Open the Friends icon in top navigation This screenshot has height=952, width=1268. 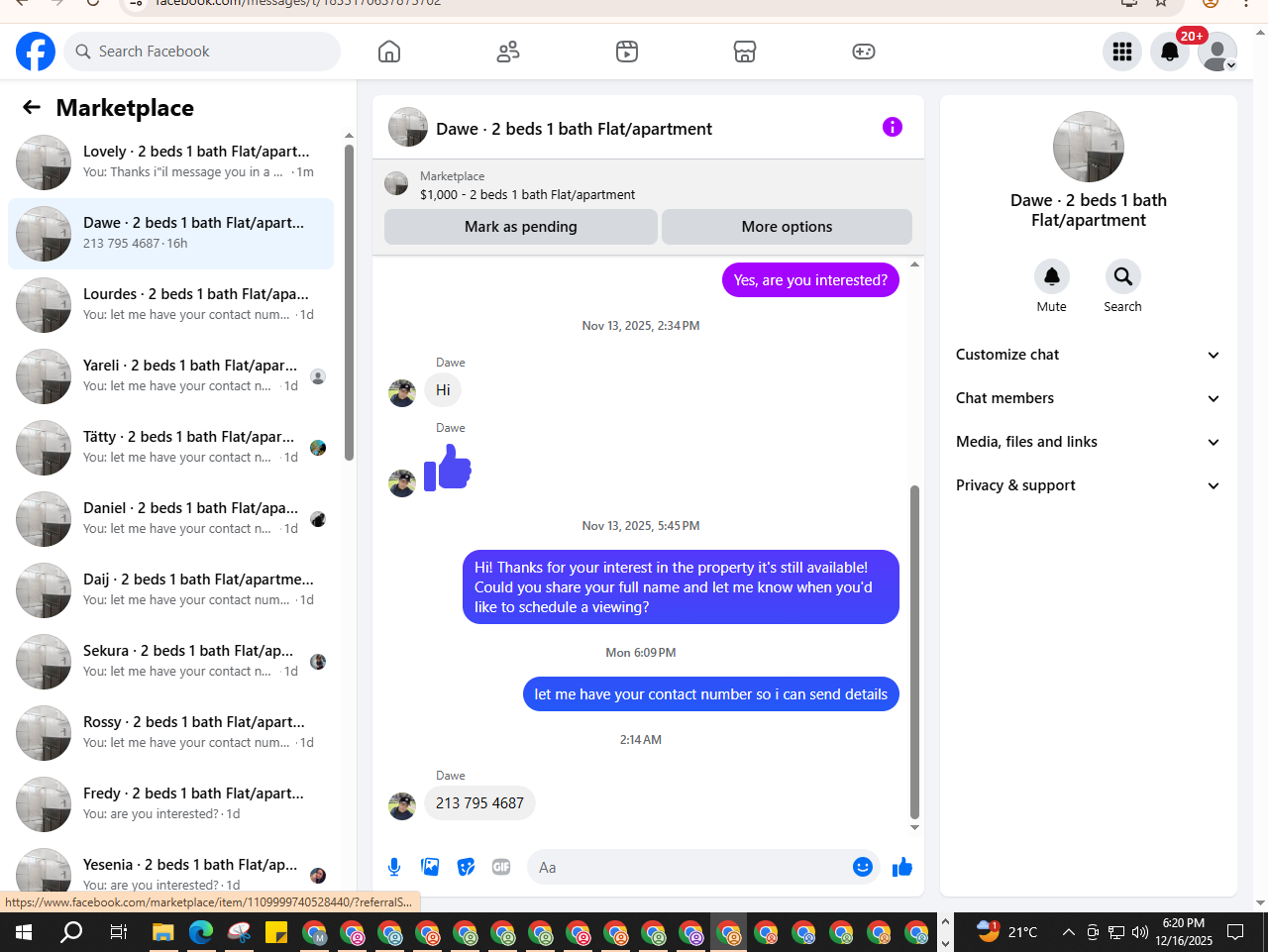[508, 52]
